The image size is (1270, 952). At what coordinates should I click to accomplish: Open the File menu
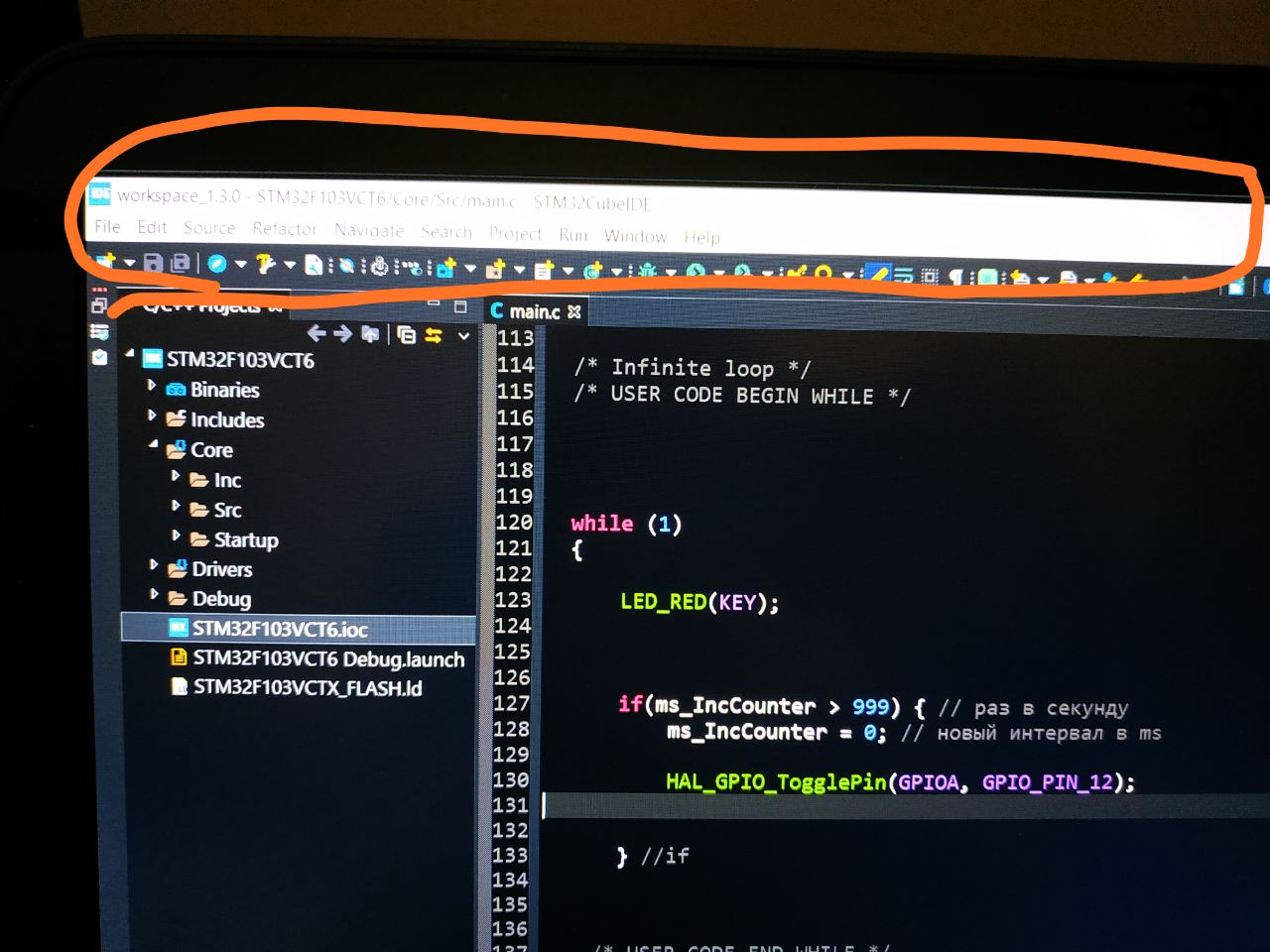[107, 227]
